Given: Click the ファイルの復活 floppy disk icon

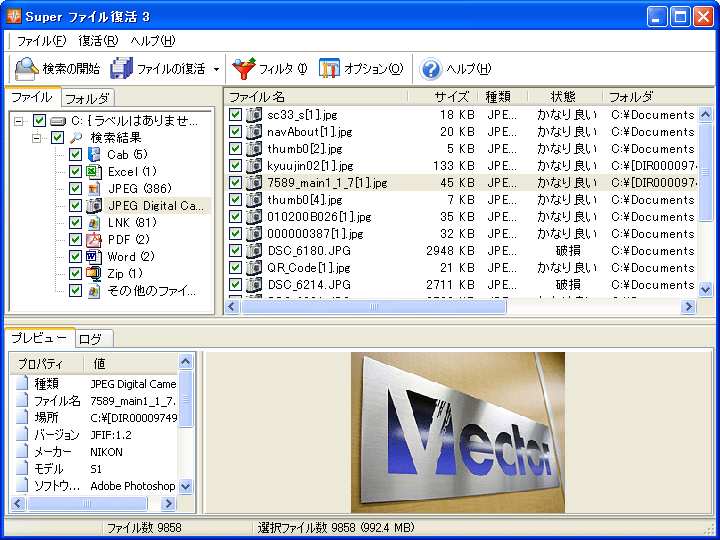Looking at the screenshot, I should pyautogui.click(x=122, y=69).
